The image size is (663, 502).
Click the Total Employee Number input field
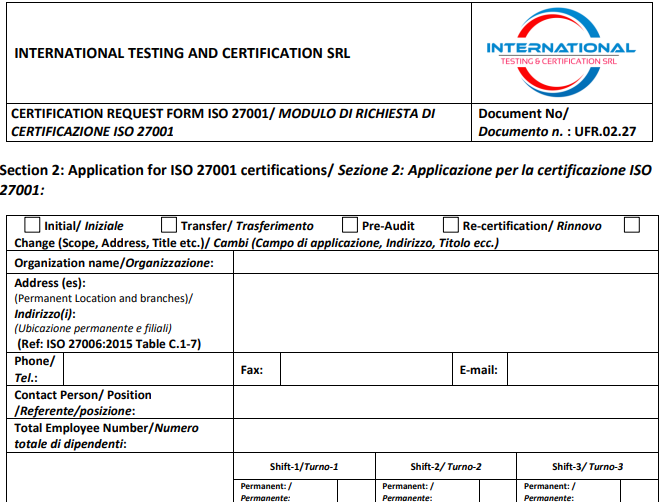click(446, 436)
